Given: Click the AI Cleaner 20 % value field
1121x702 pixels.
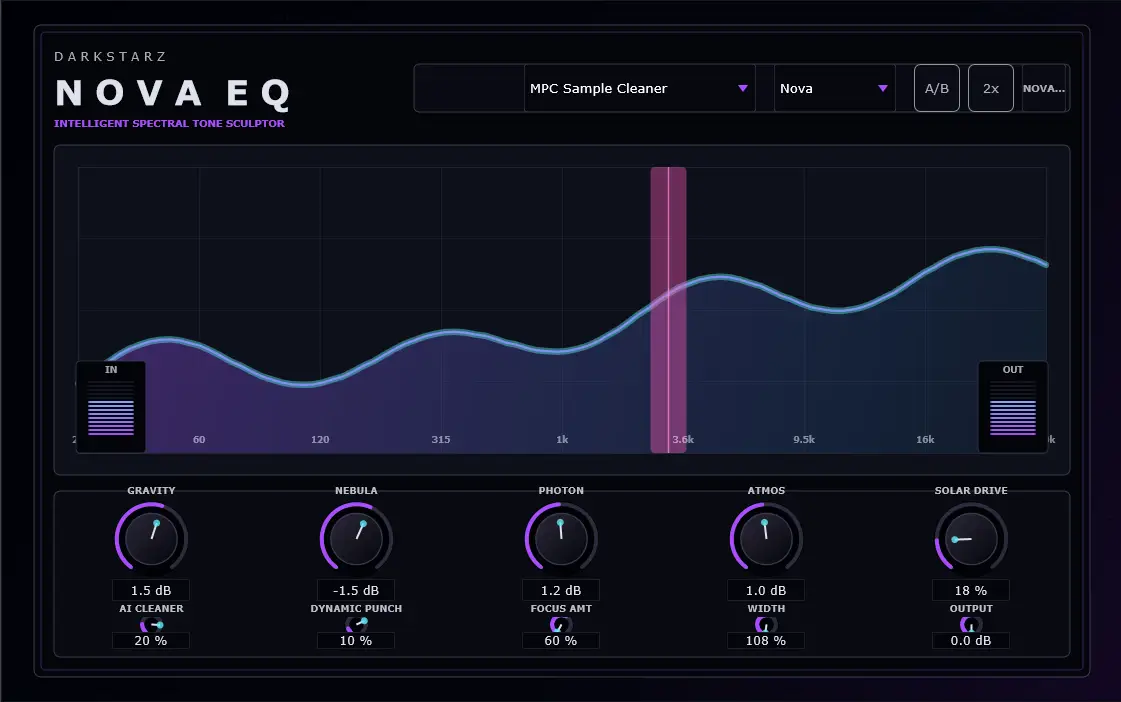Looking at the screenshot, I should (x=151, y=641).
